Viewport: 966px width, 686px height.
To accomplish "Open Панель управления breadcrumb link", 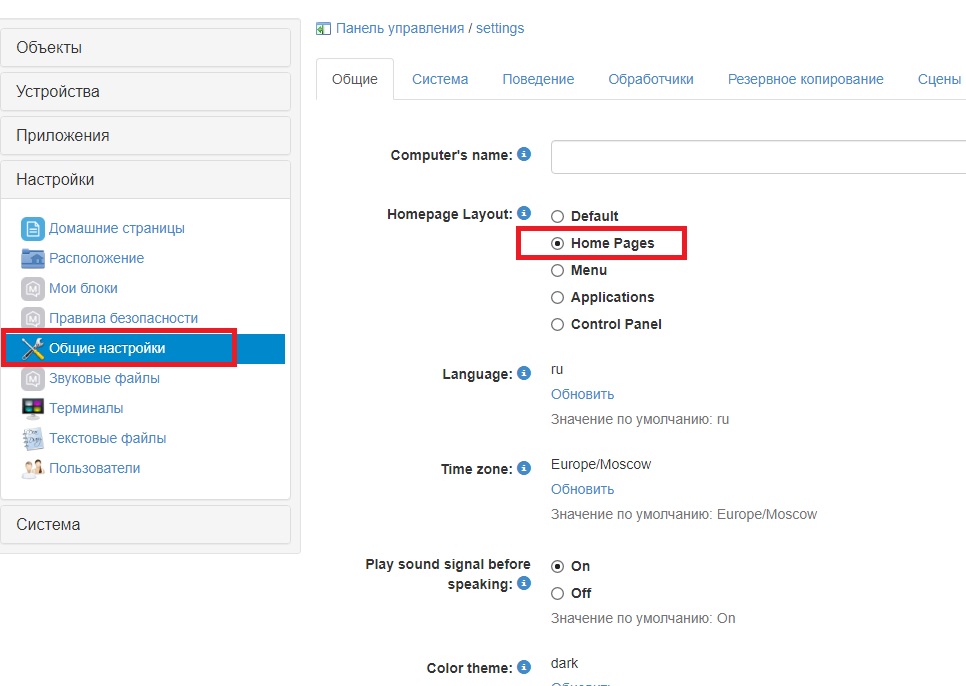I will 399,28.
